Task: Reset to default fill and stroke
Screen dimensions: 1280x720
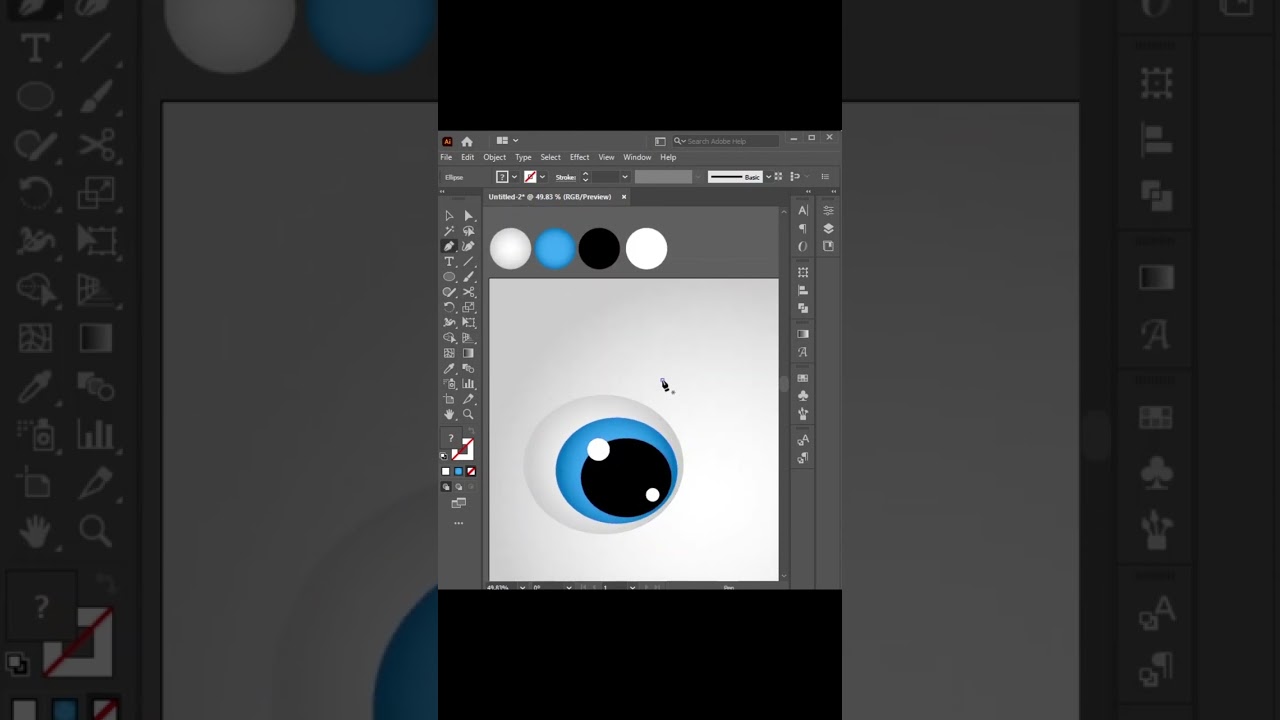Action: tap(444, 456)
